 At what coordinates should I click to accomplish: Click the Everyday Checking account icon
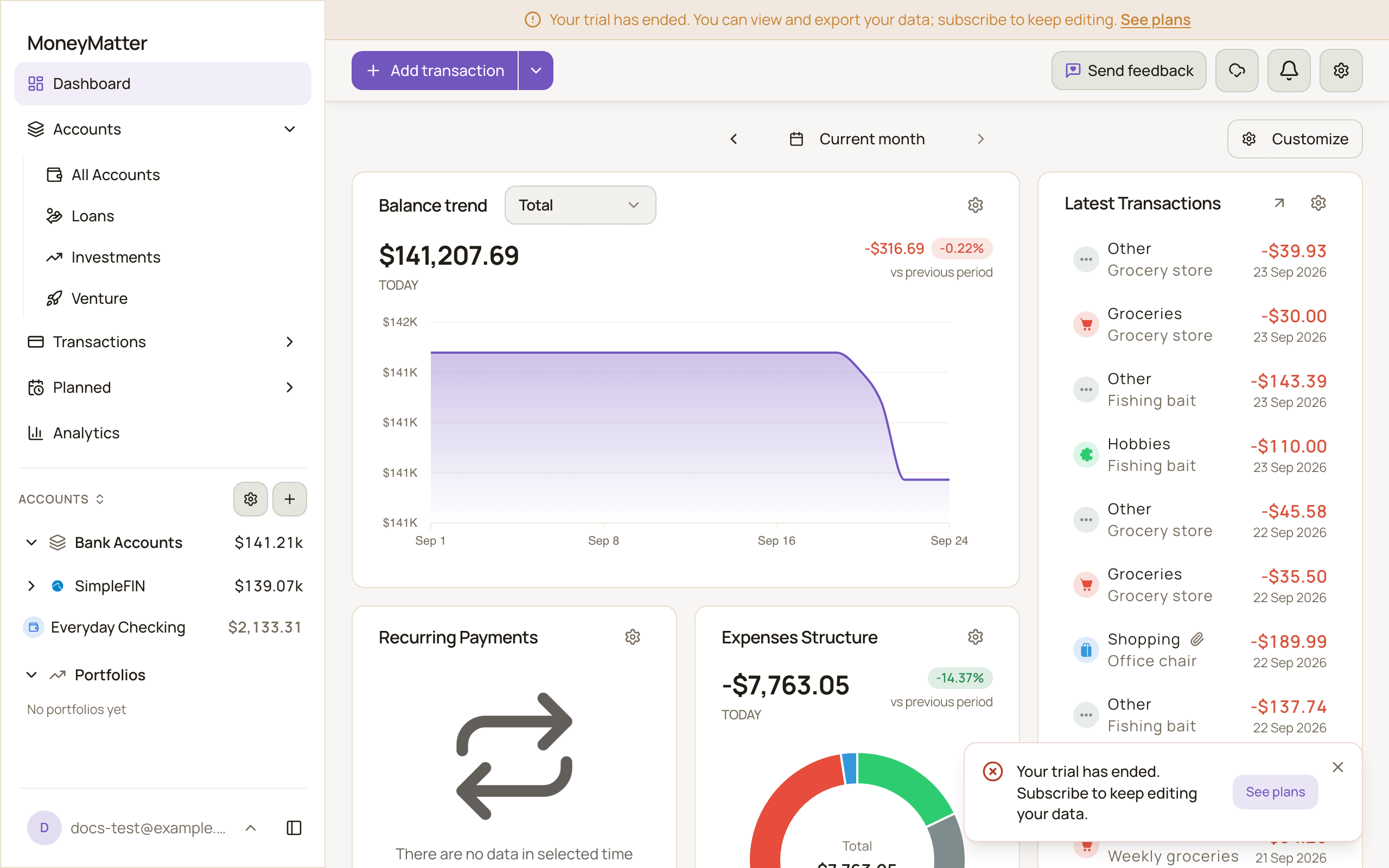pyautogui.click(x=33, y=627)
